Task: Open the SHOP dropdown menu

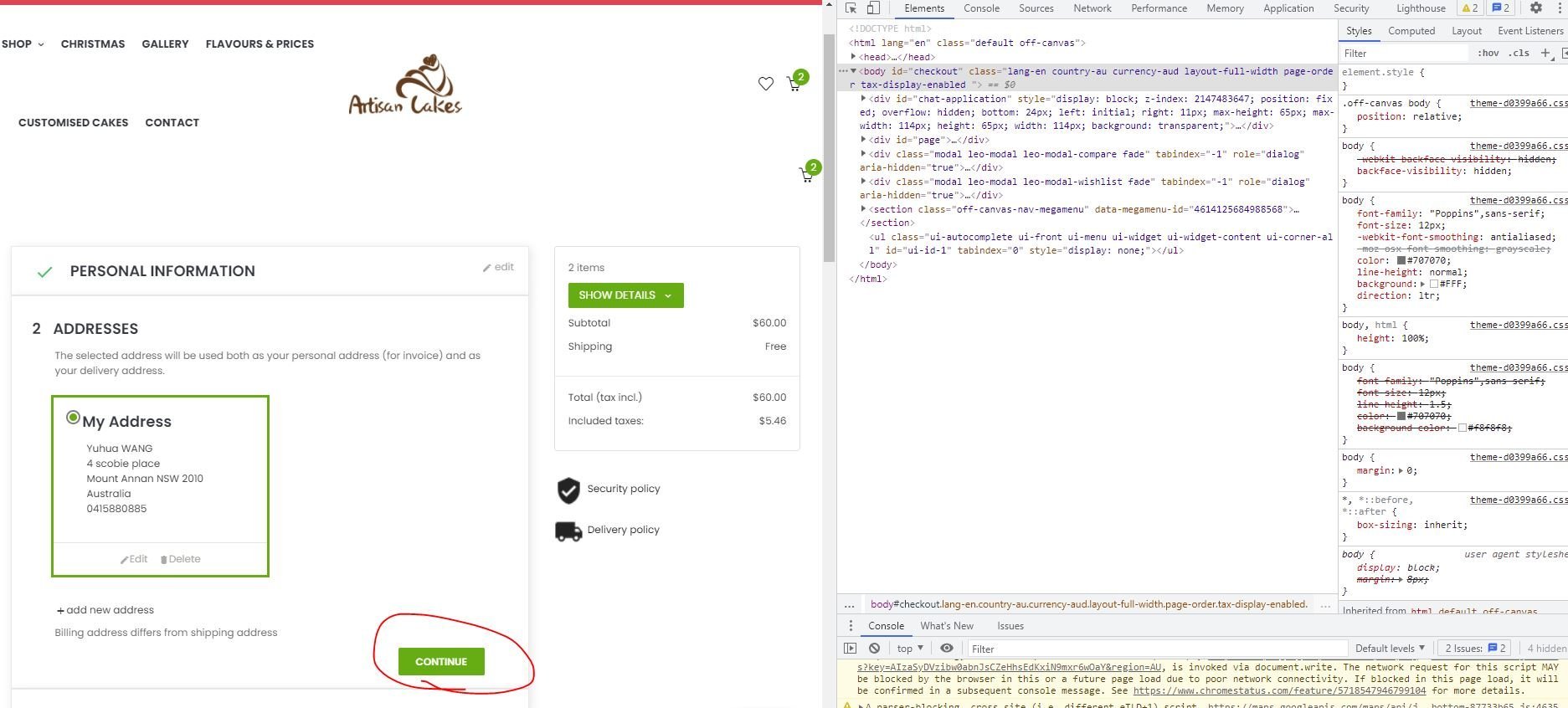Action: pos(23,44)
